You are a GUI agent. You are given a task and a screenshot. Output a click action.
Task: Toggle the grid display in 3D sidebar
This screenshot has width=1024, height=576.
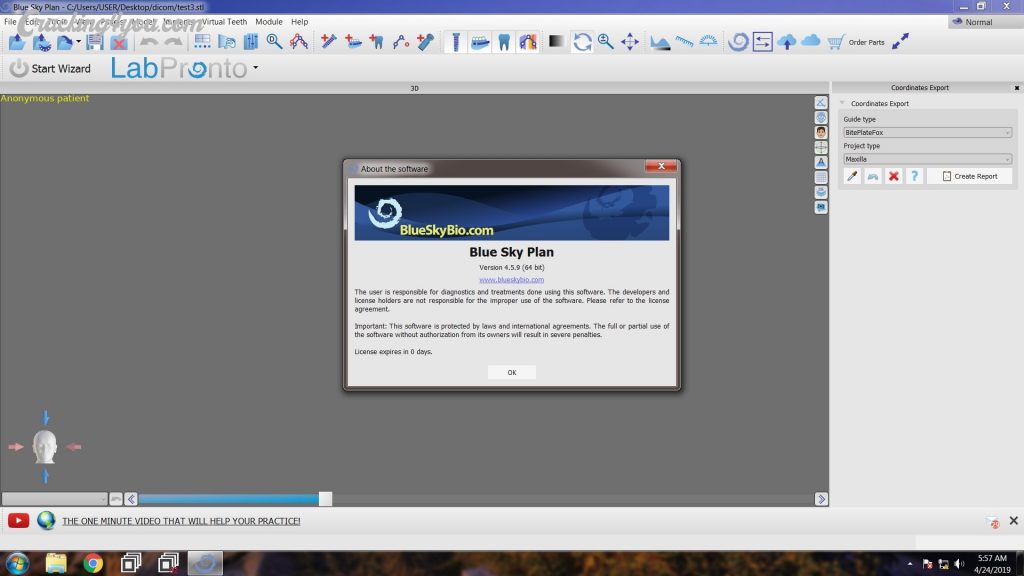[x=821, y=177]
